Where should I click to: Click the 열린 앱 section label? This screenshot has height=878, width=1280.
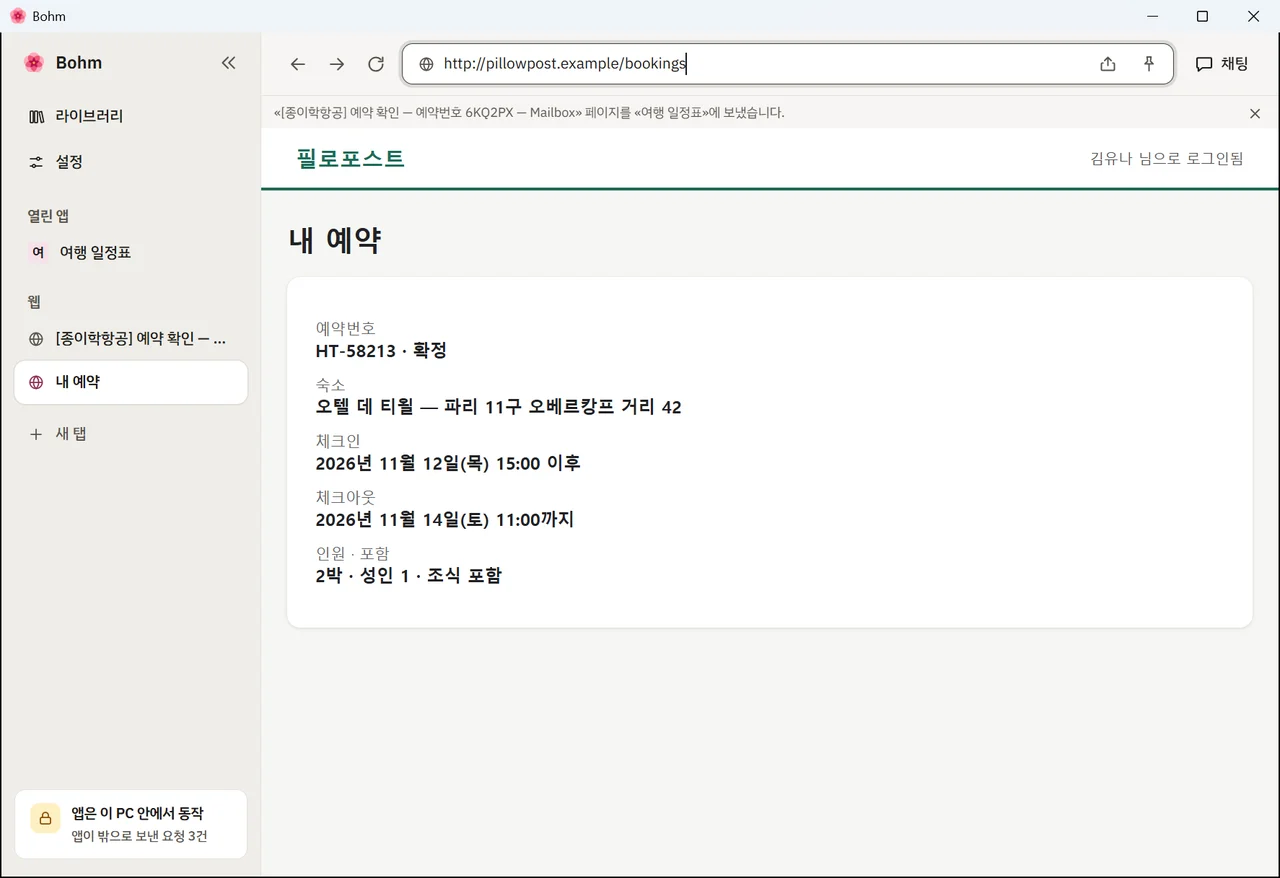(48, 216)
